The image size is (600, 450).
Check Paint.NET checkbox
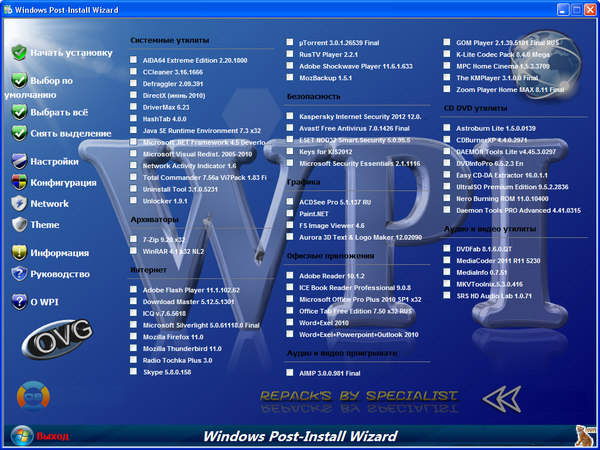pos(290,213)
